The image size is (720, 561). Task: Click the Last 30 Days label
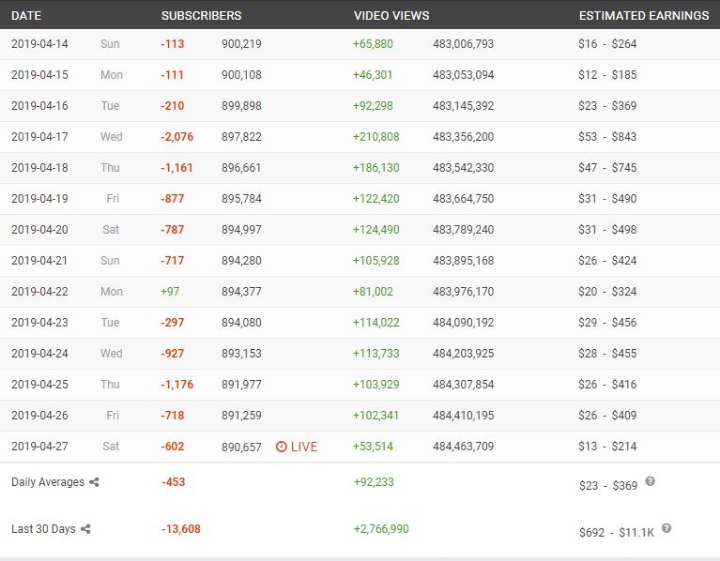43,529
